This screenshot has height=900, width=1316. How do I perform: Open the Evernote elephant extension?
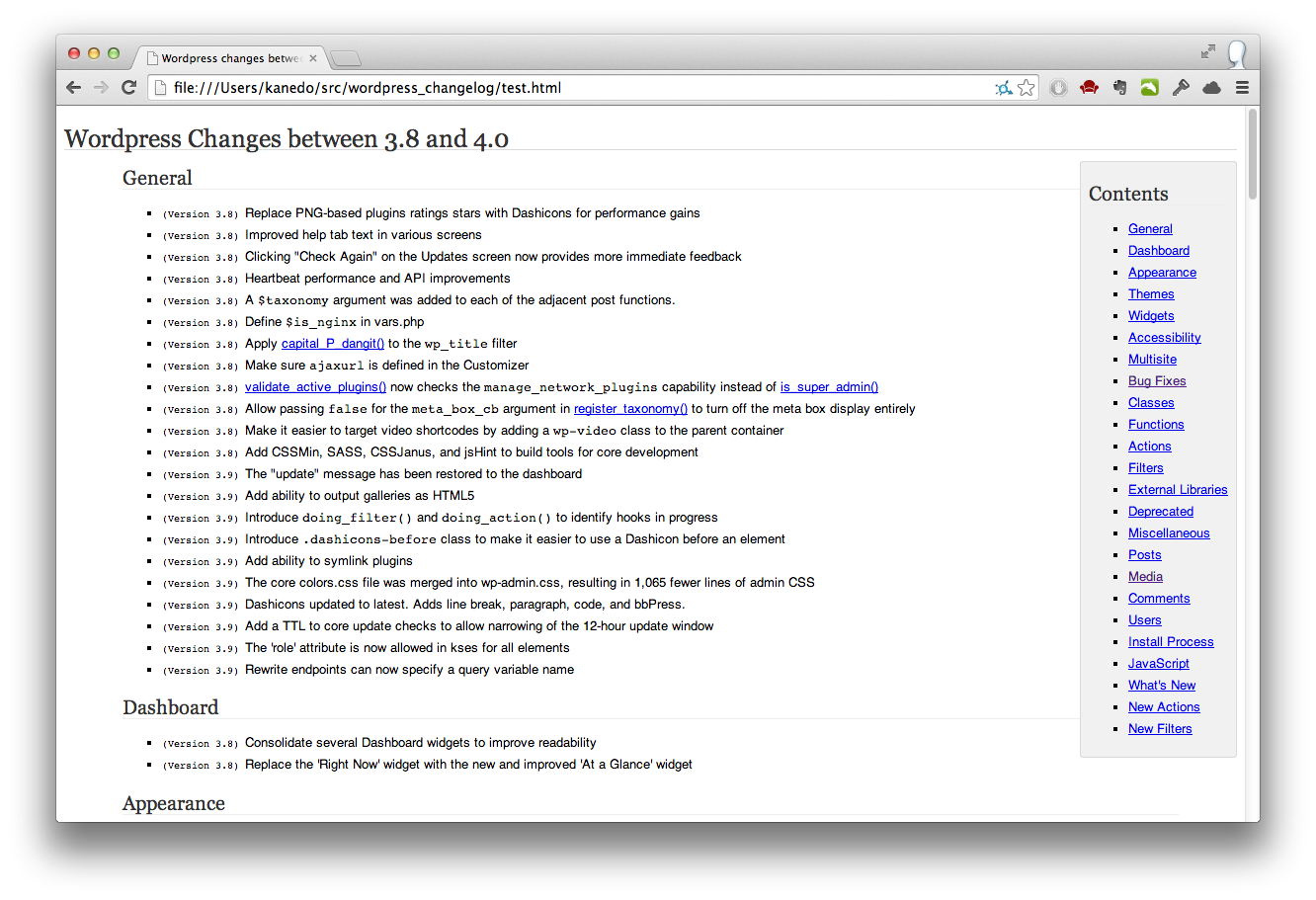pos(1119,87)
